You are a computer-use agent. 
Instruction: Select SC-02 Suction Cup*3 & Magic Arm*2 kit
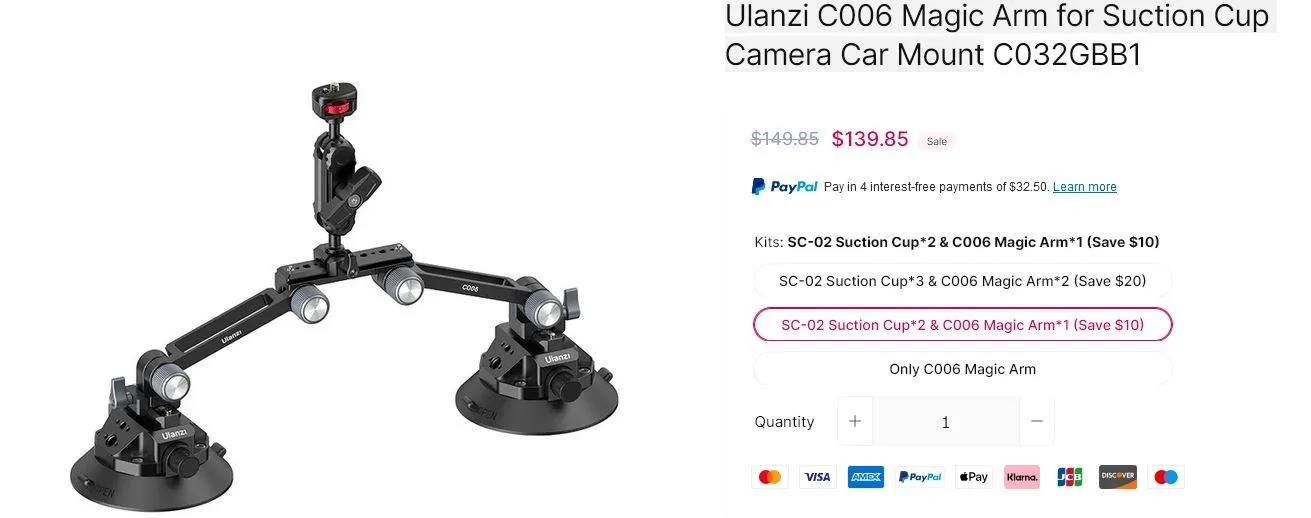(962, 281)
